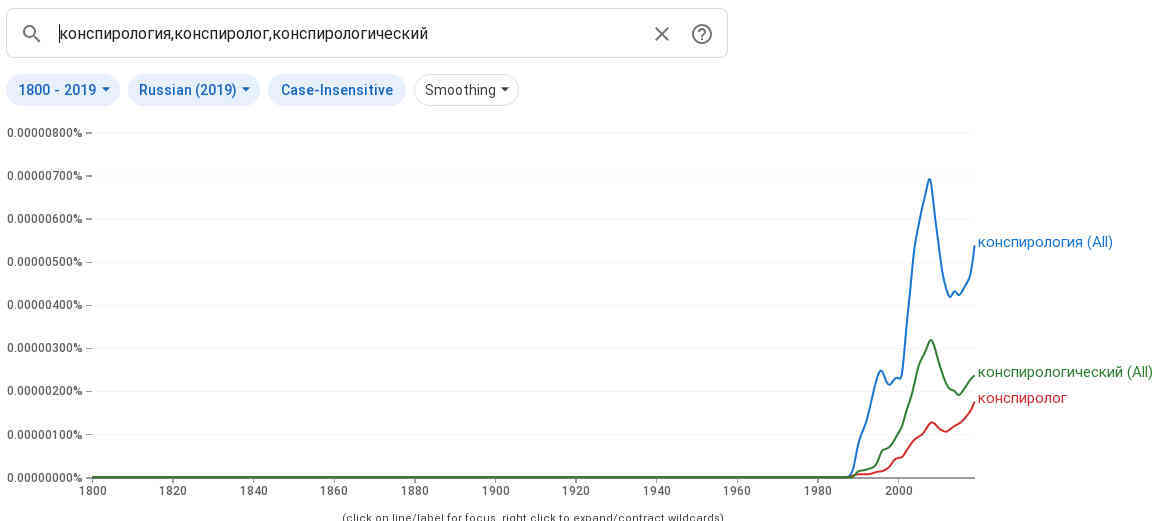Click the 1800 label on the x-axis
The width and height of the screenshot is (1155, 521).
click(x=92, y=491)
